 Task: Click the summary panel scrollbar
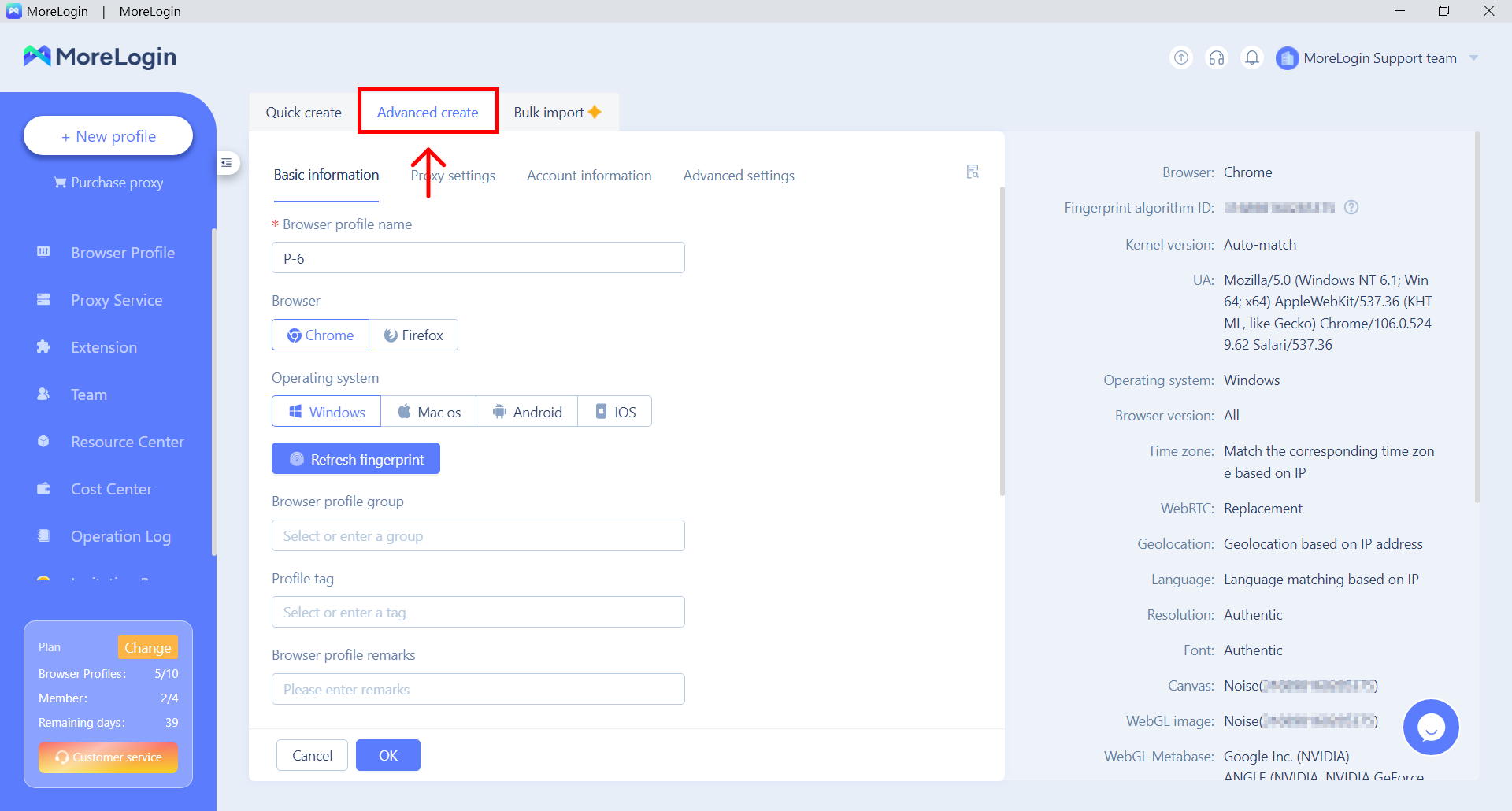pyautogui.click(x=1477, y=317)
